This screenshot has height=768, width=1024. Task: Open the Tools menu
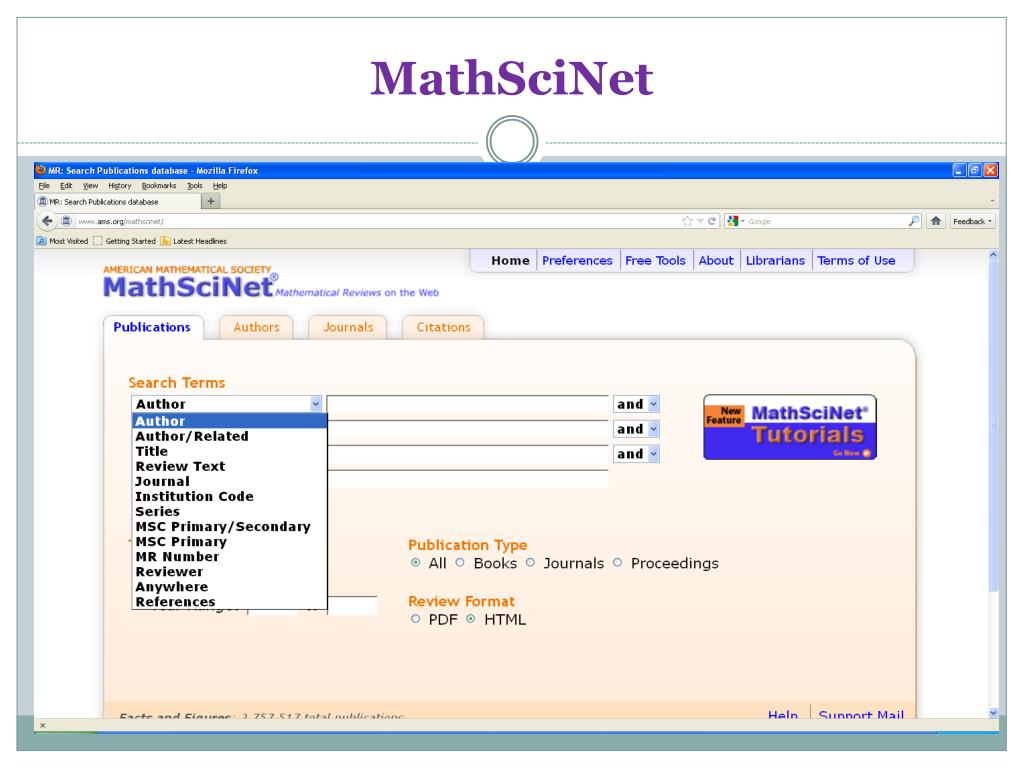tap(195, 185)
